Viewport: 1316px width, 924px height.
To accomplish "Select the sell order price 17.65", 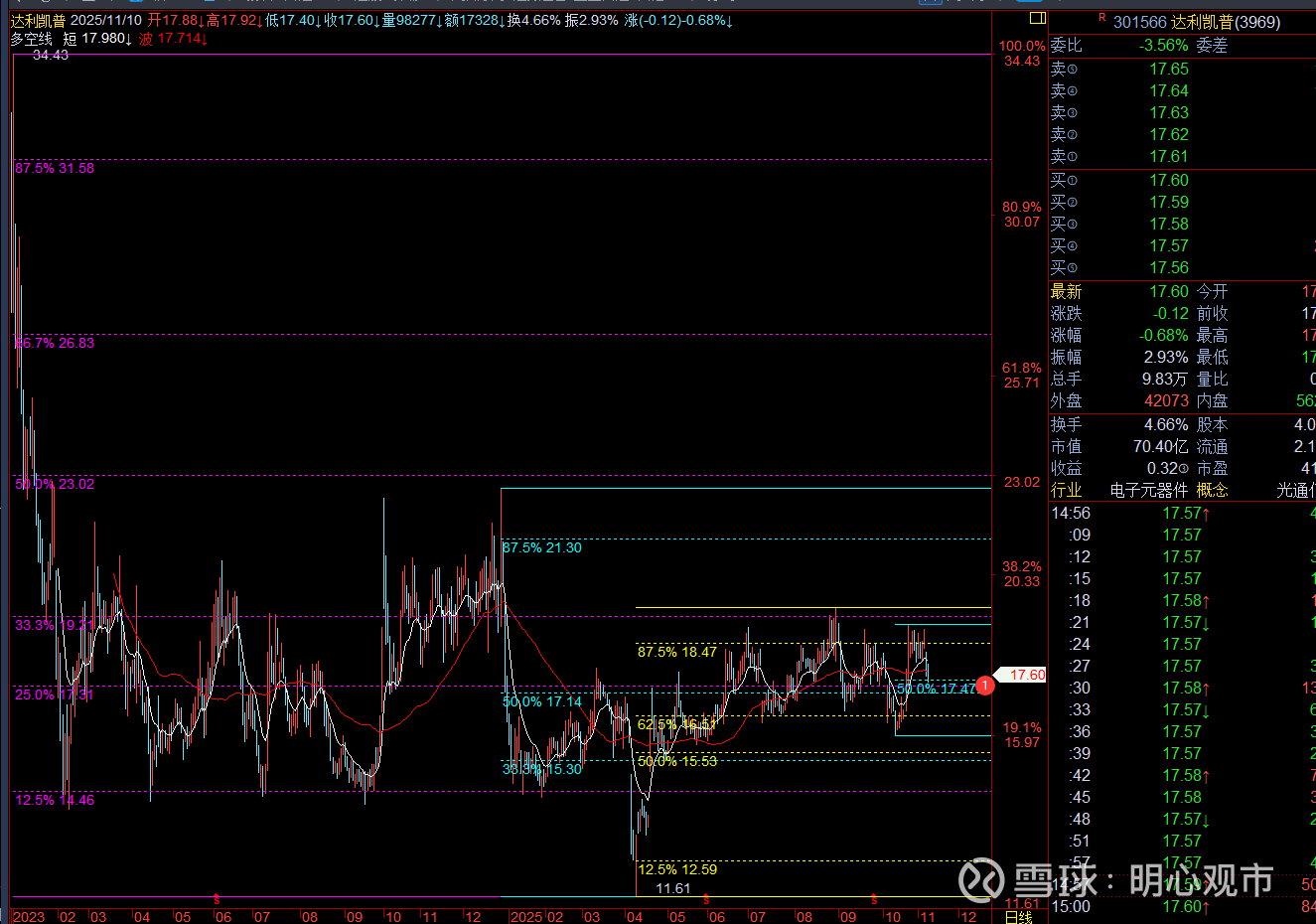I will pyautogui.click(x=1169, y=69).
